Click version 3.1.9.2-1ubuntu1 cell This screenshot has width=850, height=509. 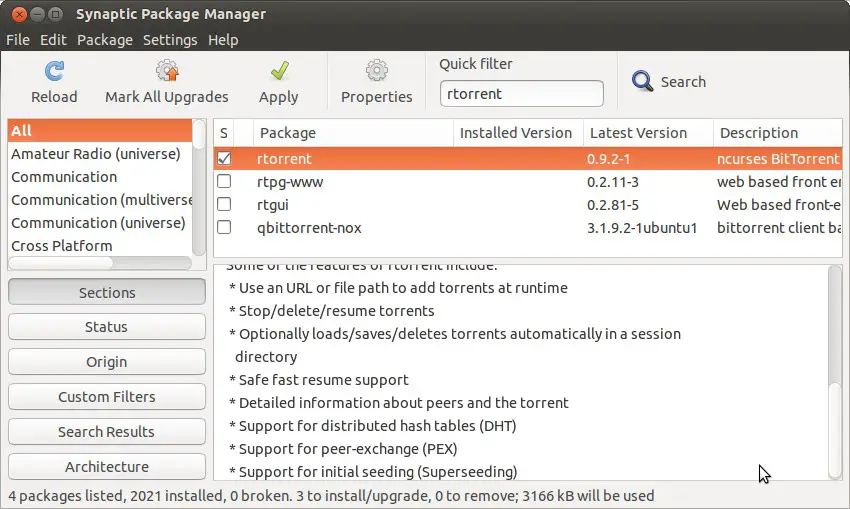coord(642,228)
